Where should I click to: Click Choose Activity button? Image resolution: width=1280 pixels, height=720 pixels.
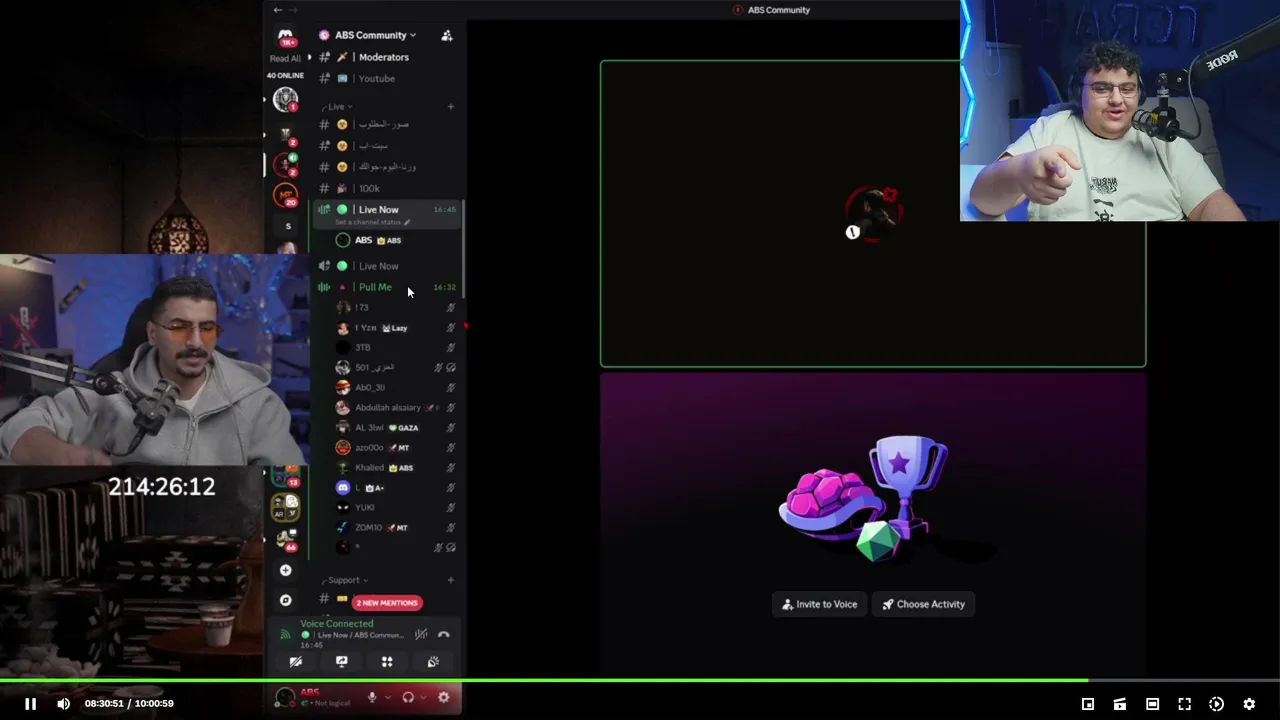[923, 604]
